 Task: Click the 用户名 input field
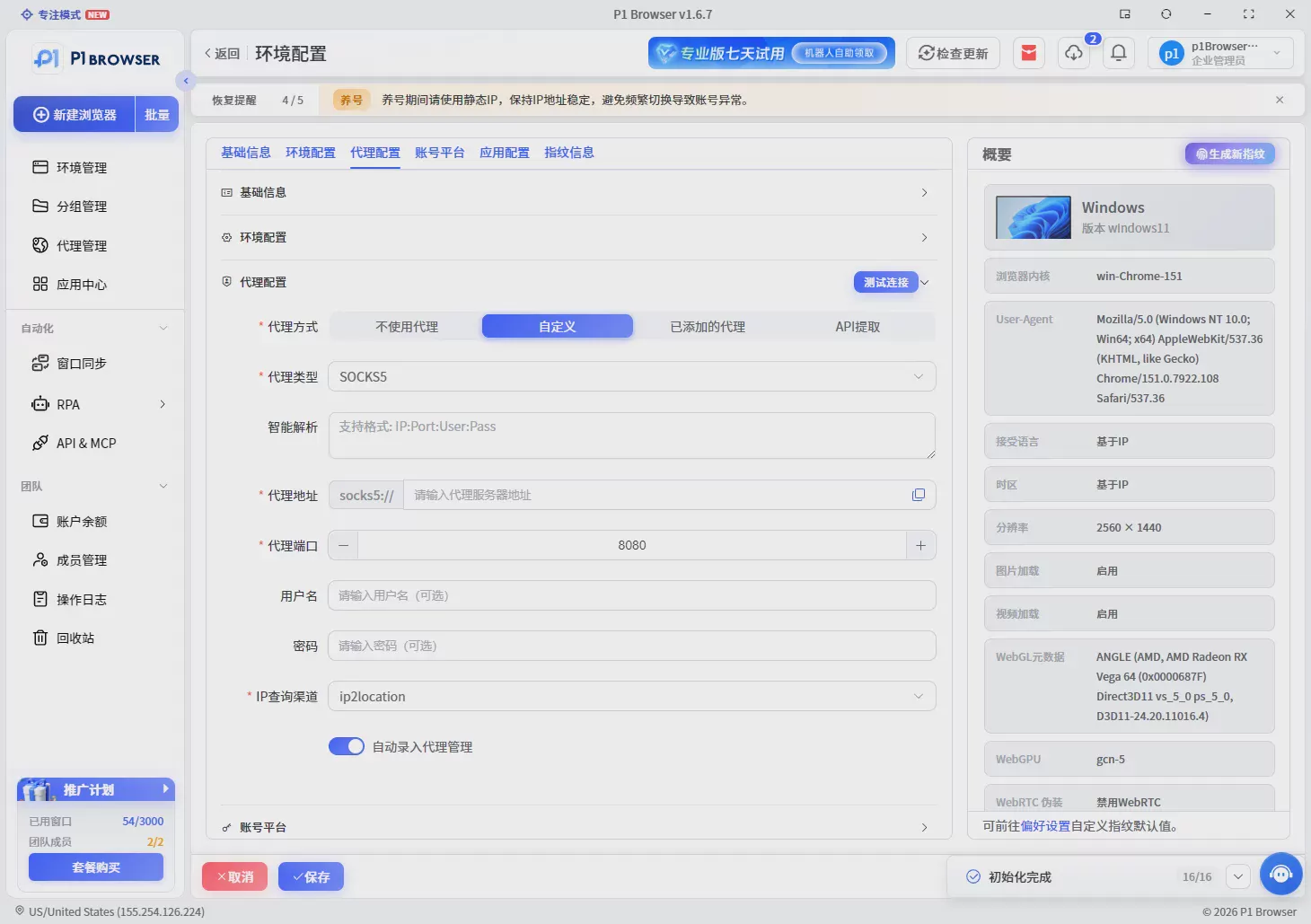(632, 595)
